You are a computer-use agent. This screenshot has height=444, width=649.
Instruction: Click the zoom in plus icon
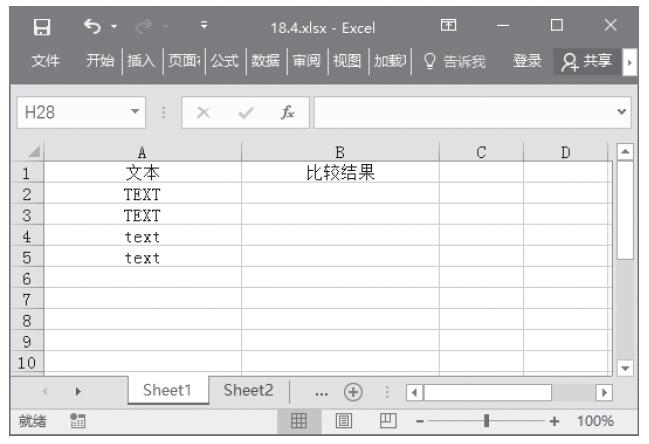tap(554, 421)
